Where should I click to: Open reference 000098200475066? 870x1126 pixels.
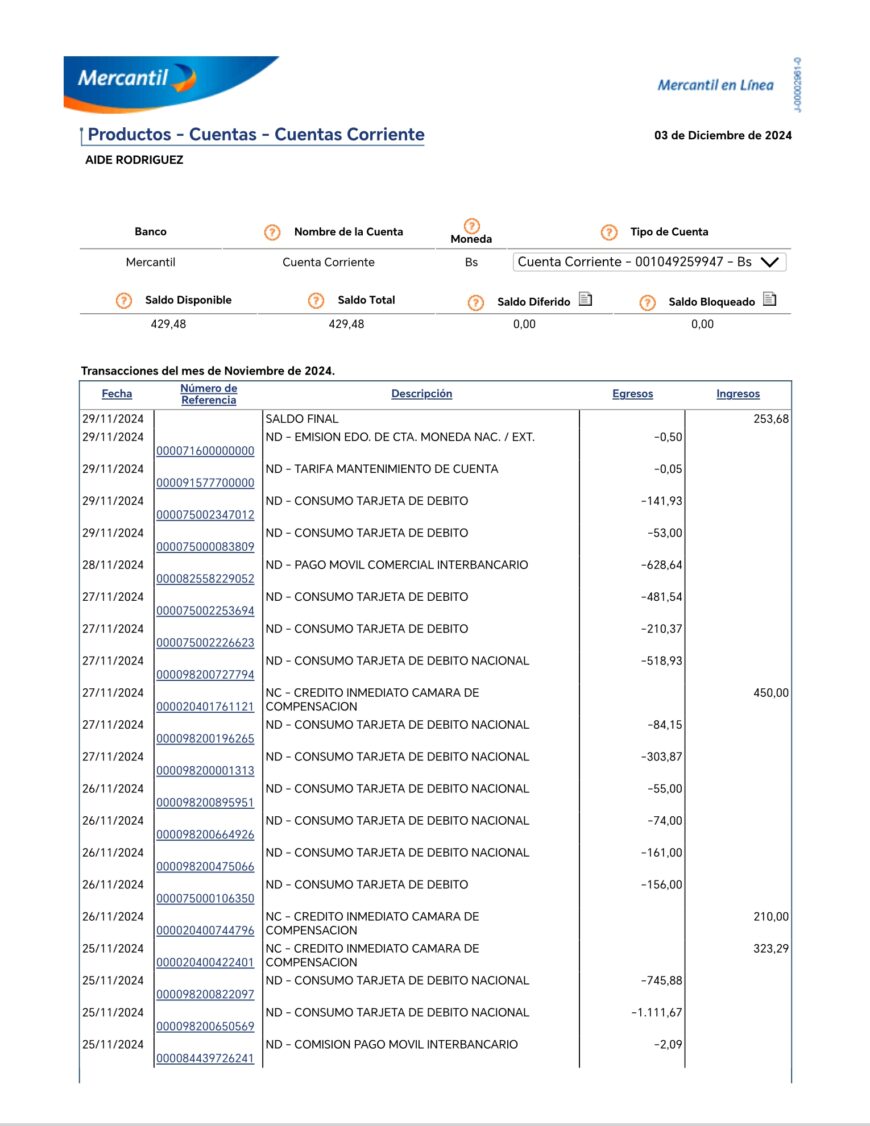click(x=205, y=866)
